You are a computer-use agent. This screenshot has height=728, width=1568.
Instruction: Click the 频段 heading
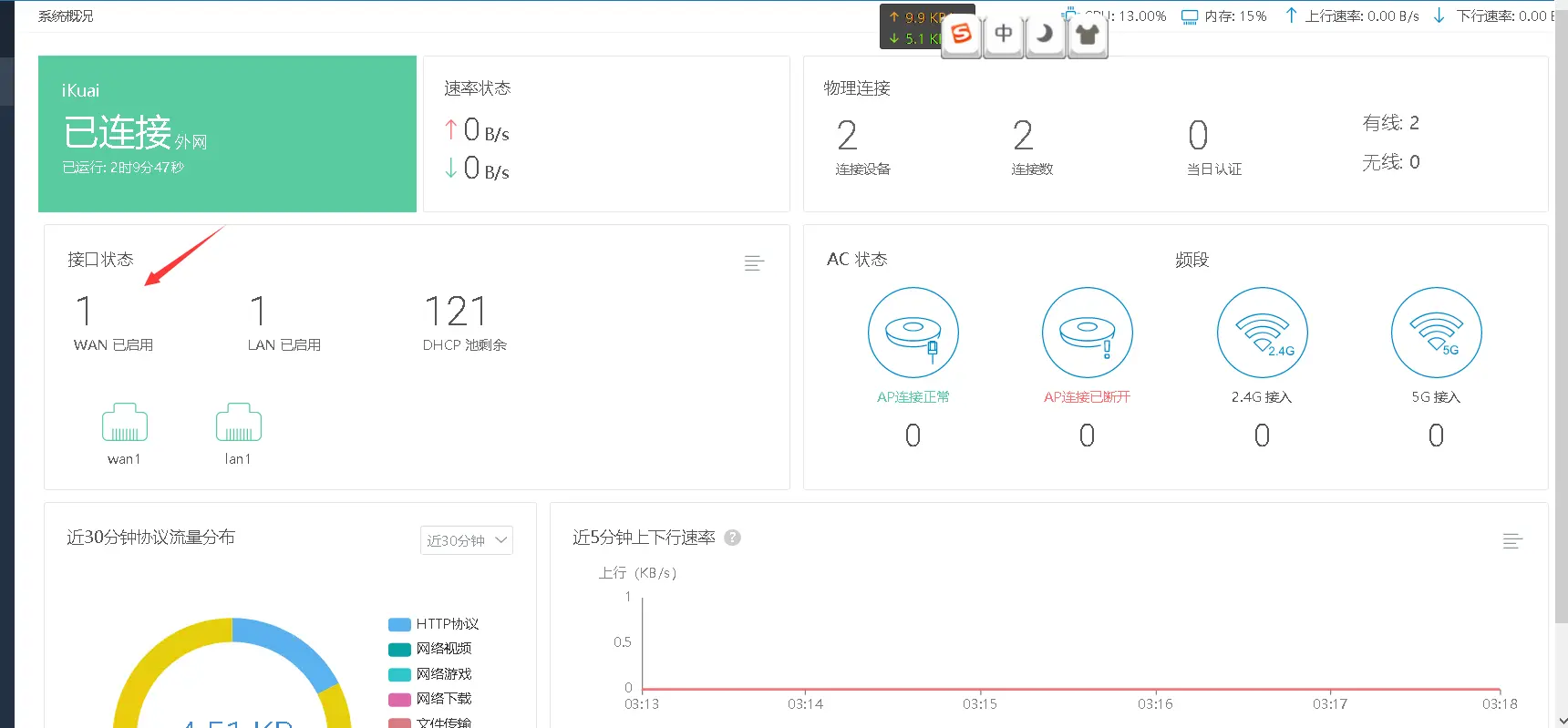click(x=1191, y=260)
